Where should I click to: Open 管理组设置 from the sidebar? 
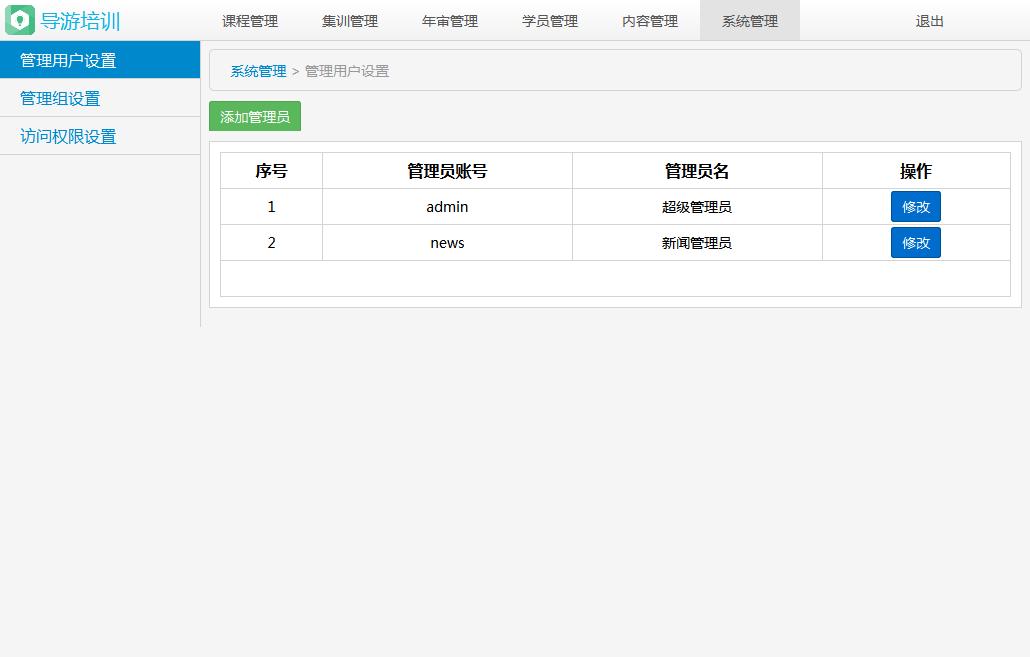59,98
